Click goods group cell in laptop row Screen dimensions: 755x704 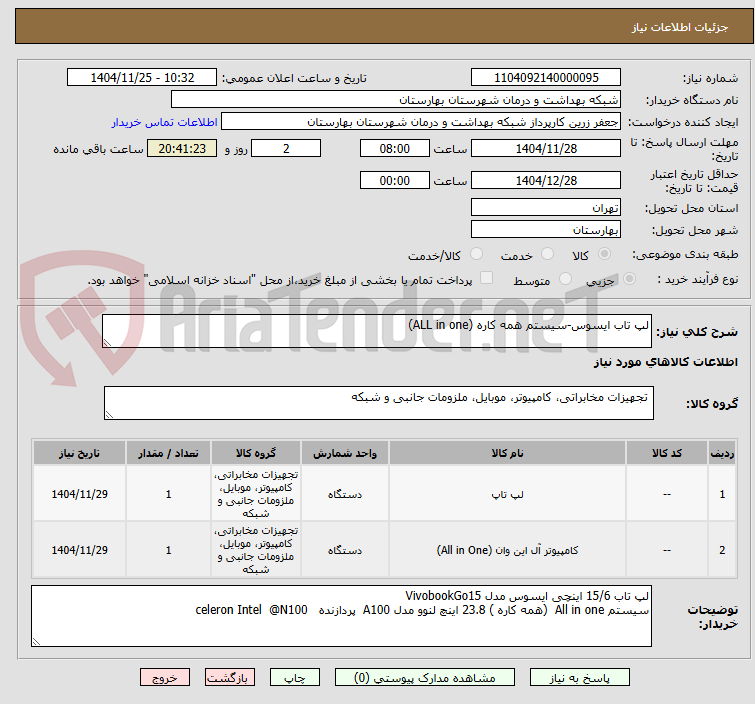click(x=256, y=494)
